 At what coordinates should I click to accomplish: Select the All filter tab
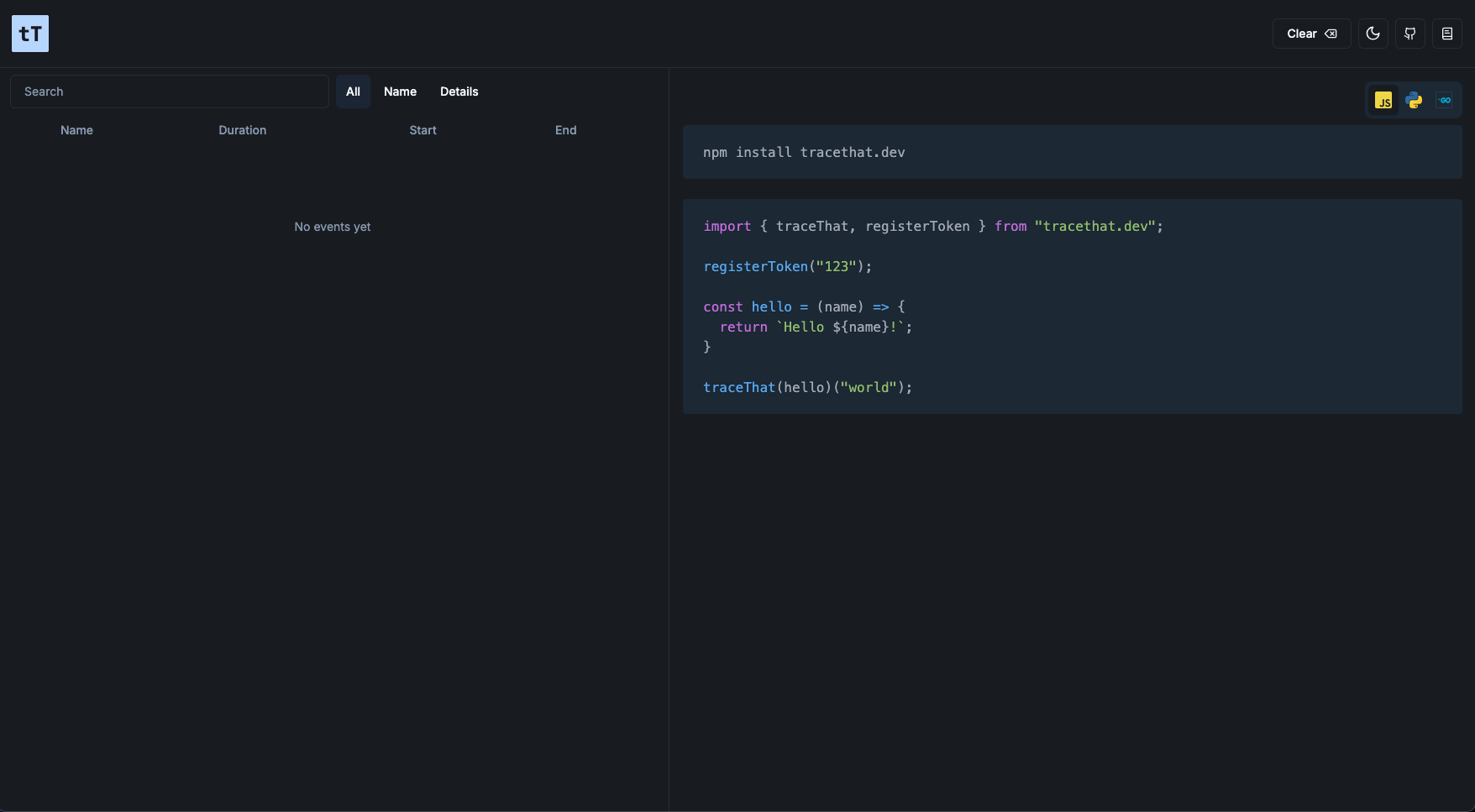(x=353, y=92)
